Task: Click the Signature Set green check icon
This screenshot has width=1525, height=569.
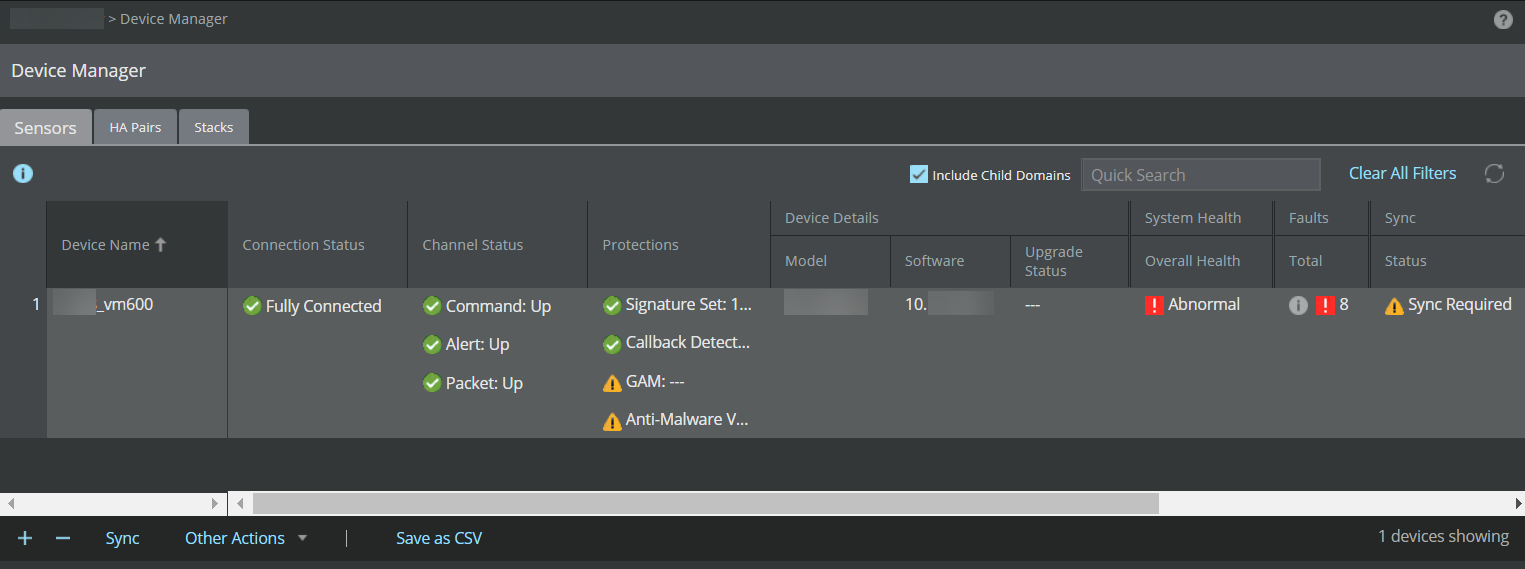Action: (x=612, y=305)
